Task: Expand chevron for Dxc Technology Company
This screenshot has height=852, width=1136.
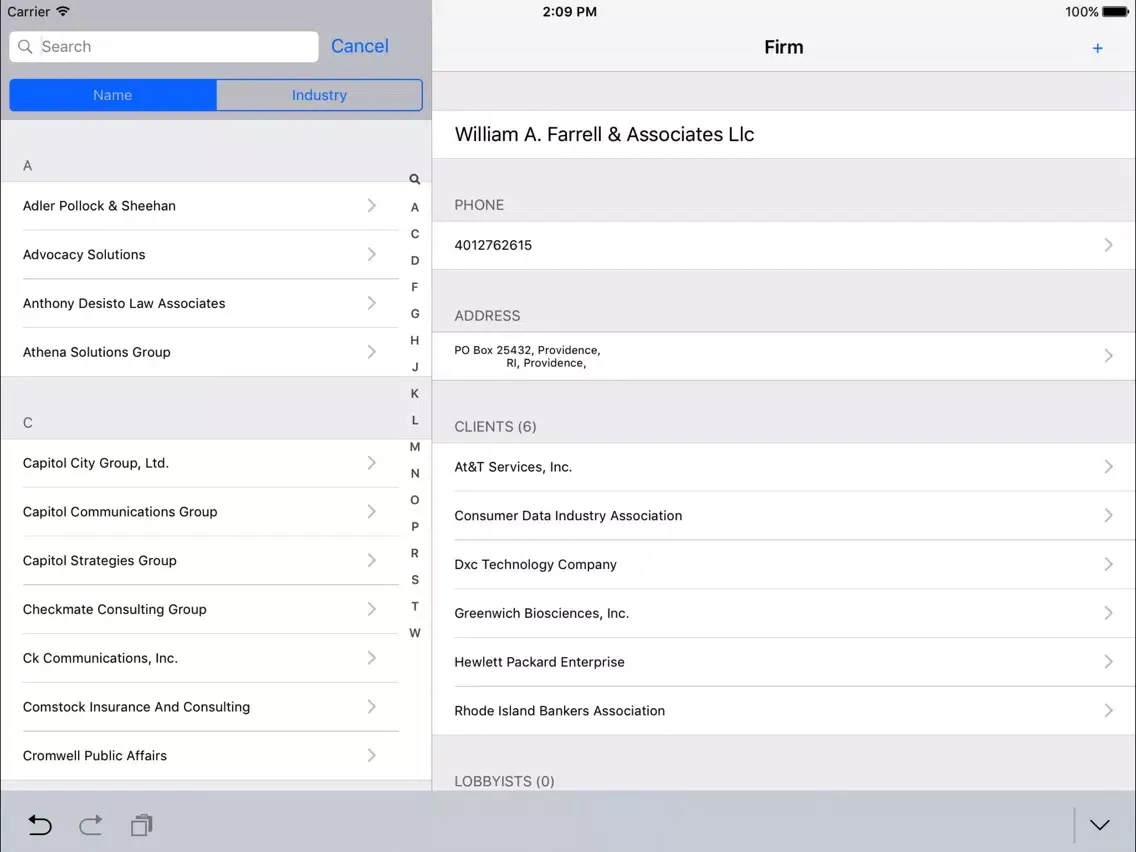Action: tap(1108, 564)
